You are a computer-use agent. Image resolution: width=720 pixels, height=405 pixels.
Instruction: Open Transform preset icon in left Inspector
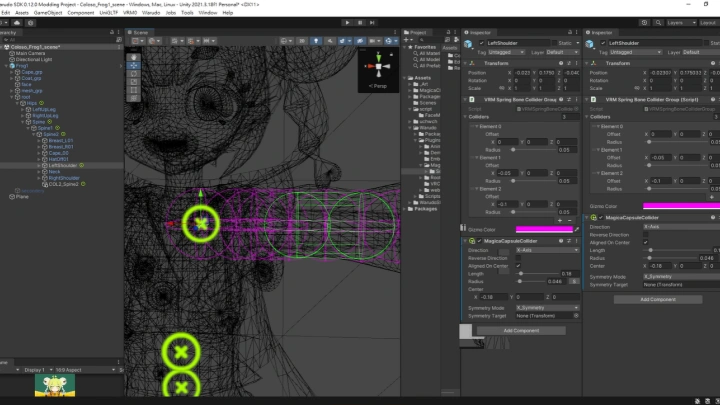tap(569, 63)
